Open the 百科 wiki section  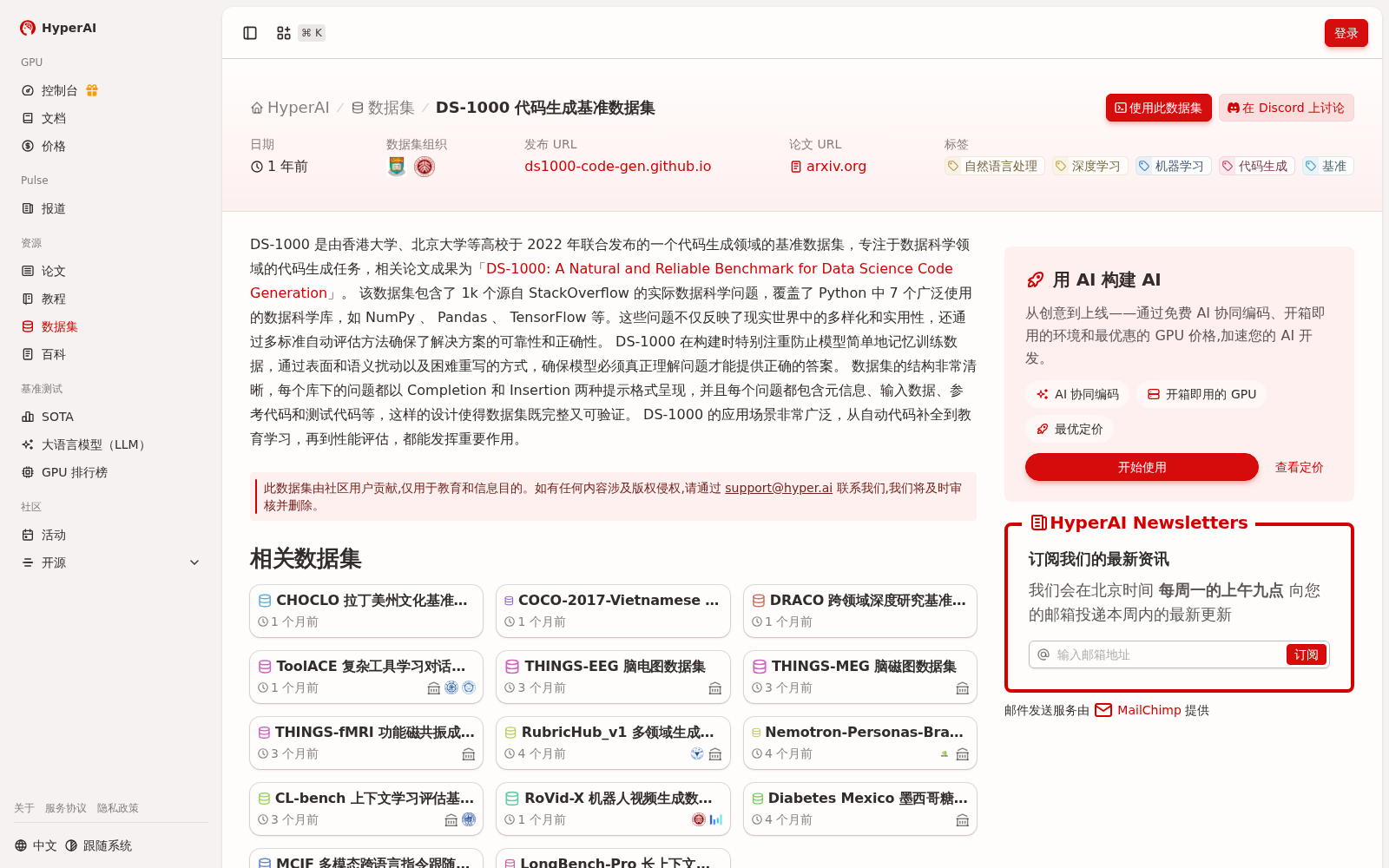point(111,354)
